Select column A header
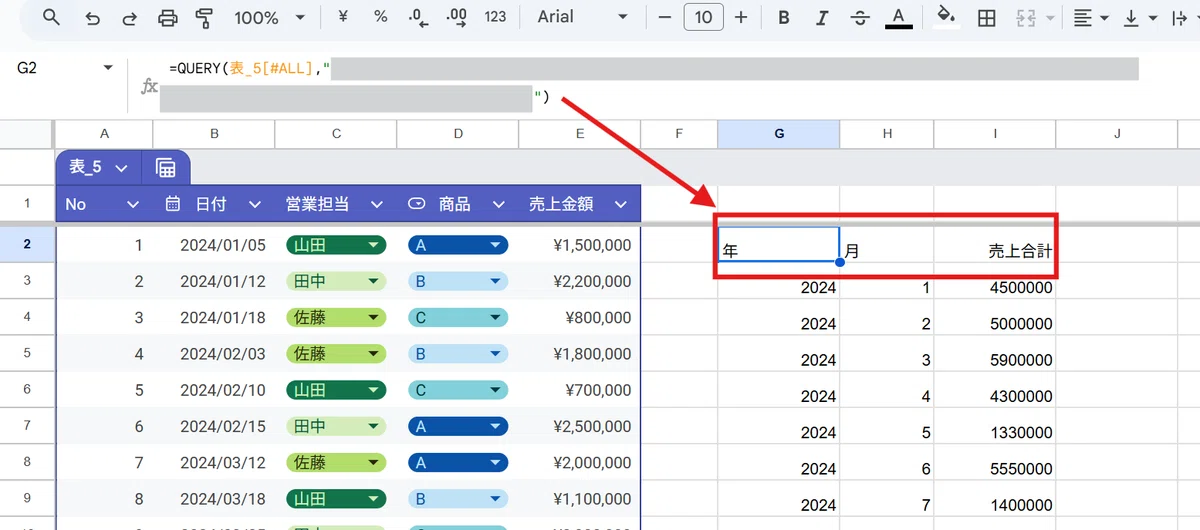The image size is (1200, 530). pyautogui.click(x=104, y=134)
